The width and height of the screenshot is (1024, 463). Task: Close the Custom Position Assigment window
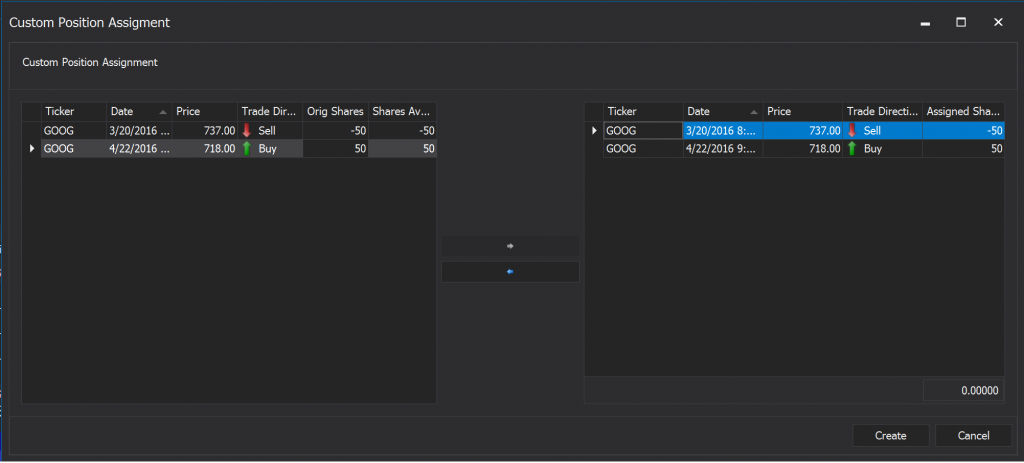tap(998, 22)
